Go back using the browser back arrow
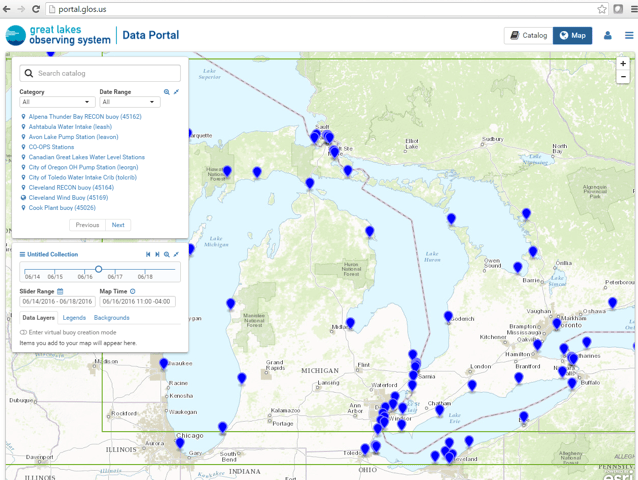 point(7,9)
